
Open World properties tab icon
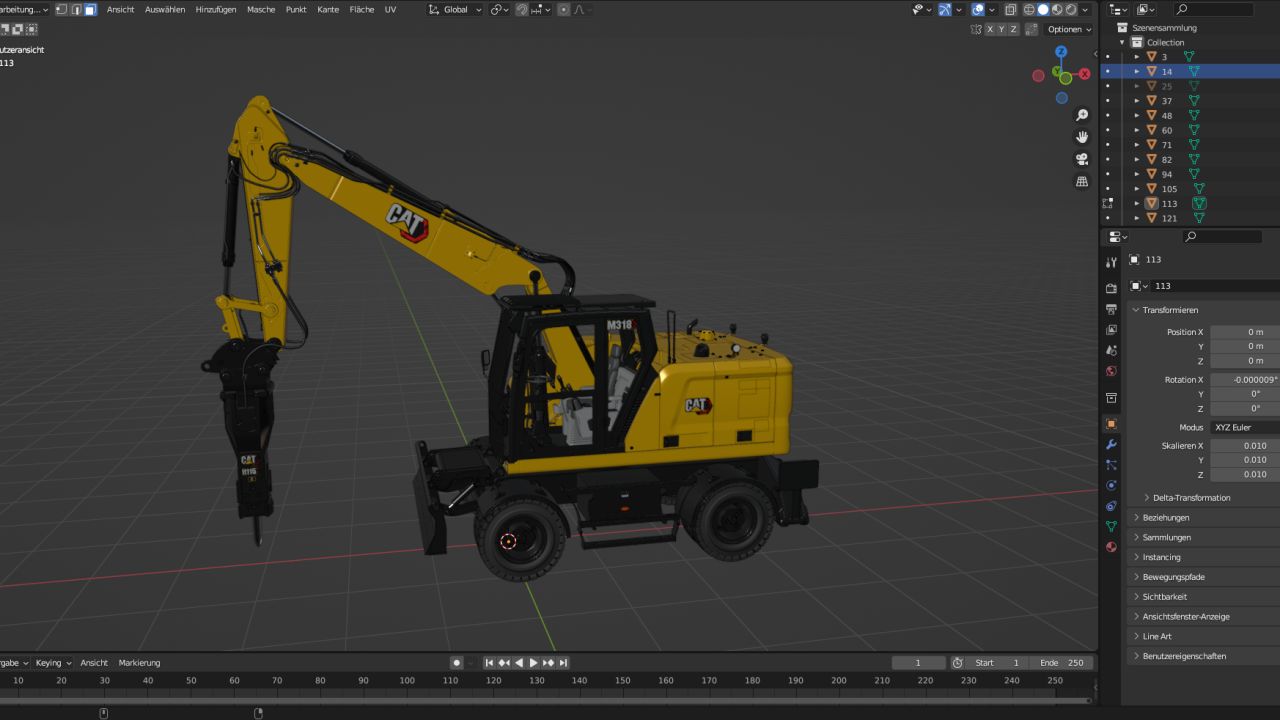coord(1111,371)
